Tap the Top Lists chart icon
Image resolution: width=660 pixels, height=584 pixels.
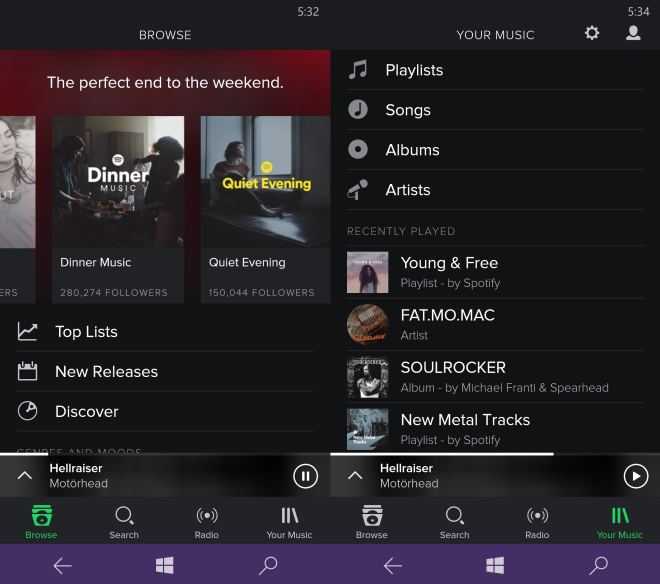click(x=27, y=332)
